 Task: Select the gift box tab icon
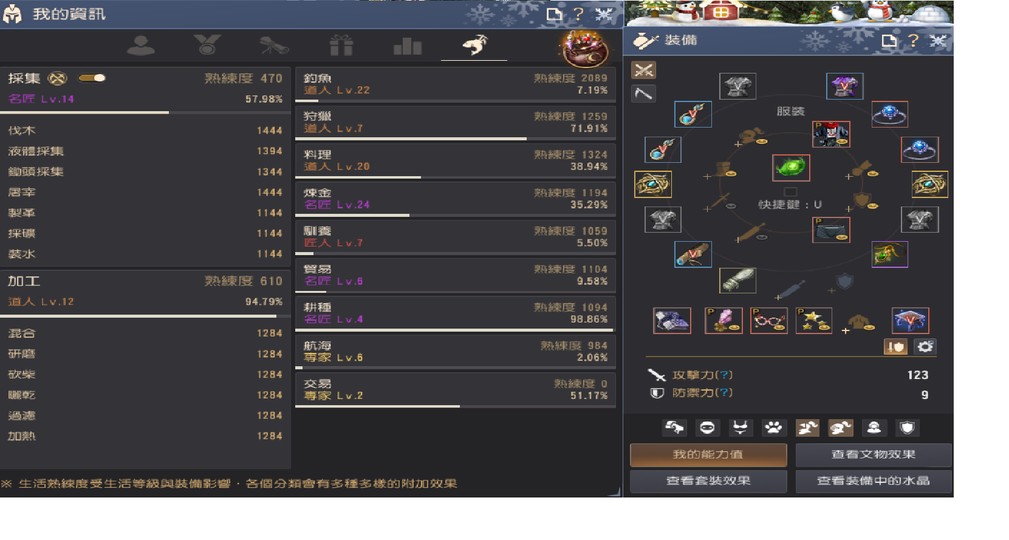(341, 46)
